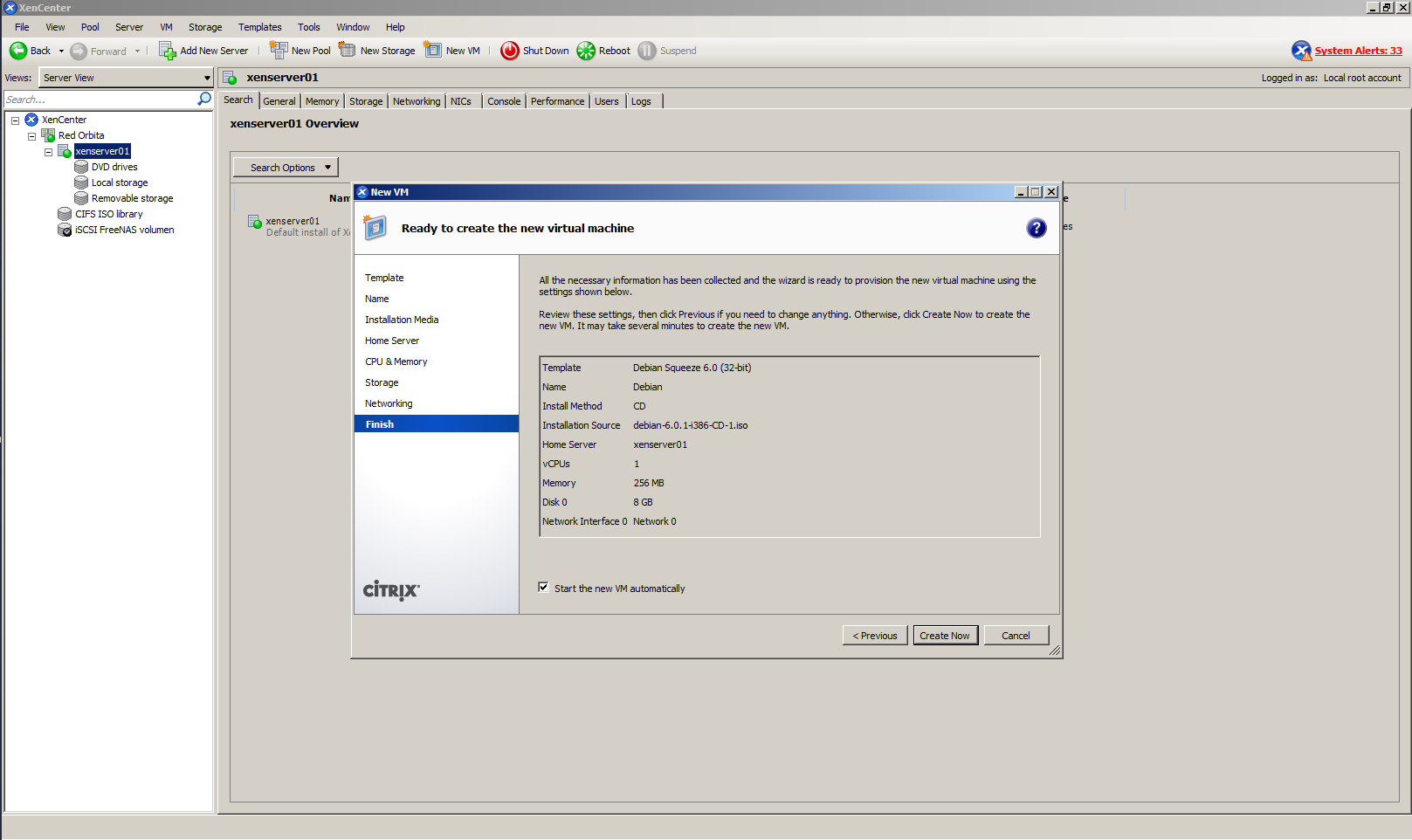Click the search magnifier icon
Viewport: 1412px width, 840px height.
click(x=204, y=100)
